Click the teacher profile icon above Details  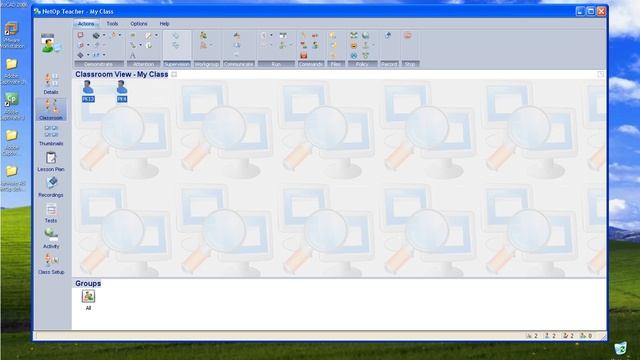(51, 43)
